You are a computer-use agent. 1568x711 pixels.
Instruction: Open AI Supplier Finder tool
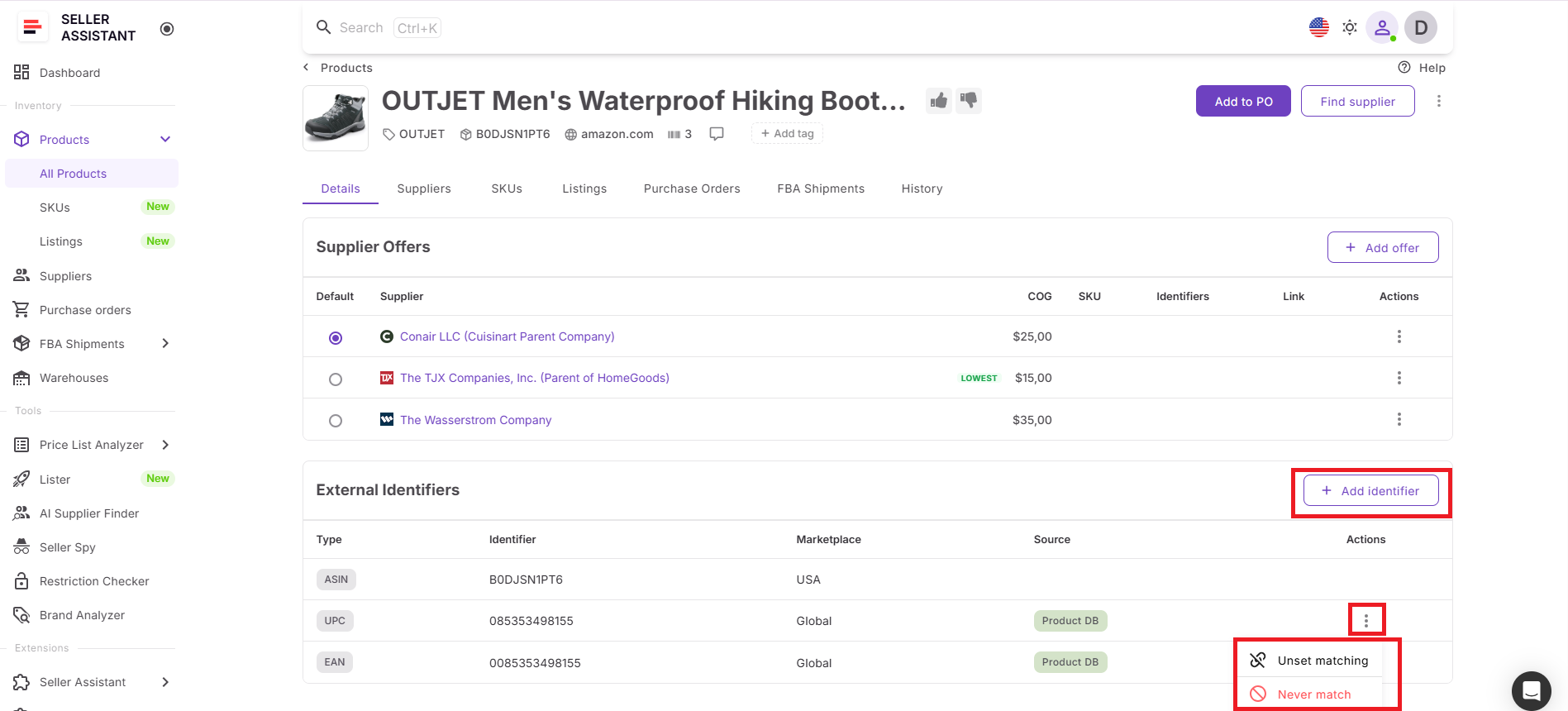(x=89, y=513)
